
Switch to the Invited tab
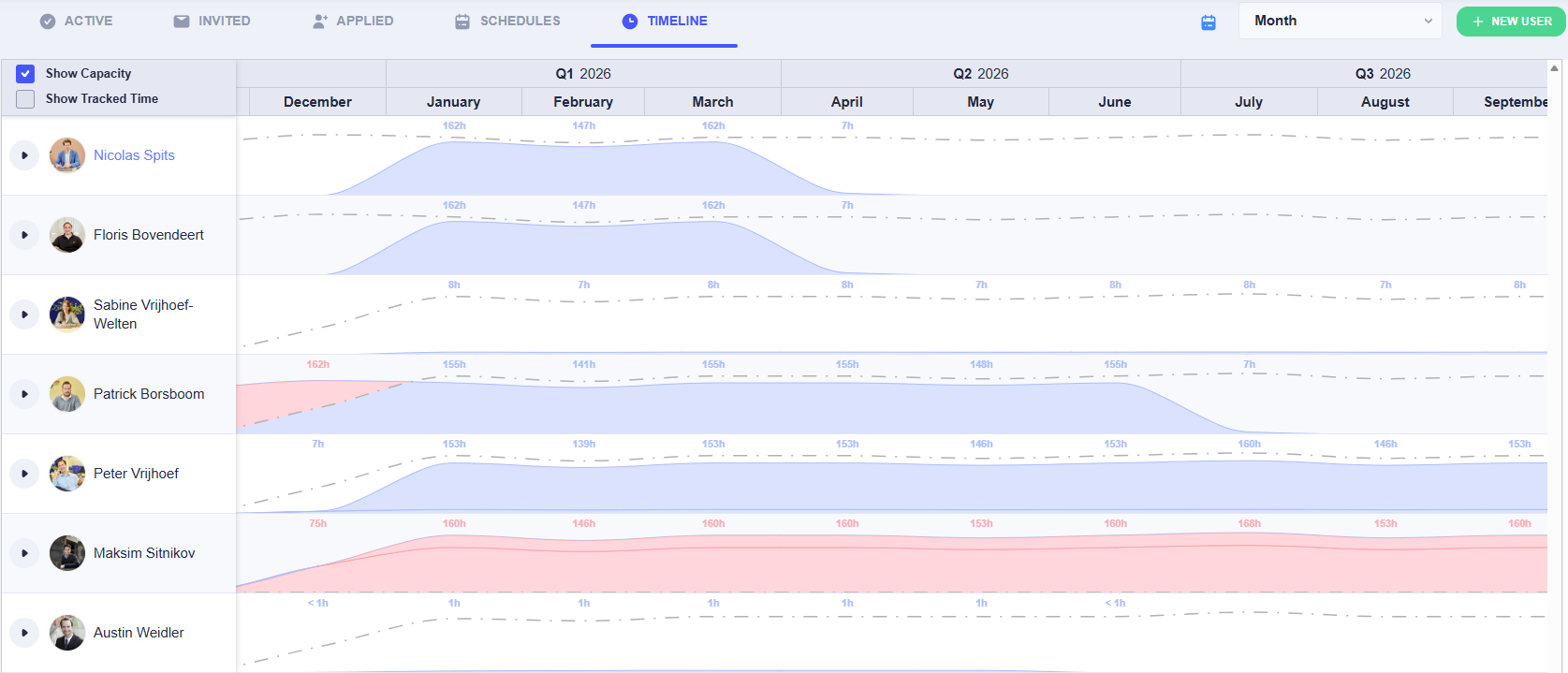pyautogui.click(x=212, y=21)
